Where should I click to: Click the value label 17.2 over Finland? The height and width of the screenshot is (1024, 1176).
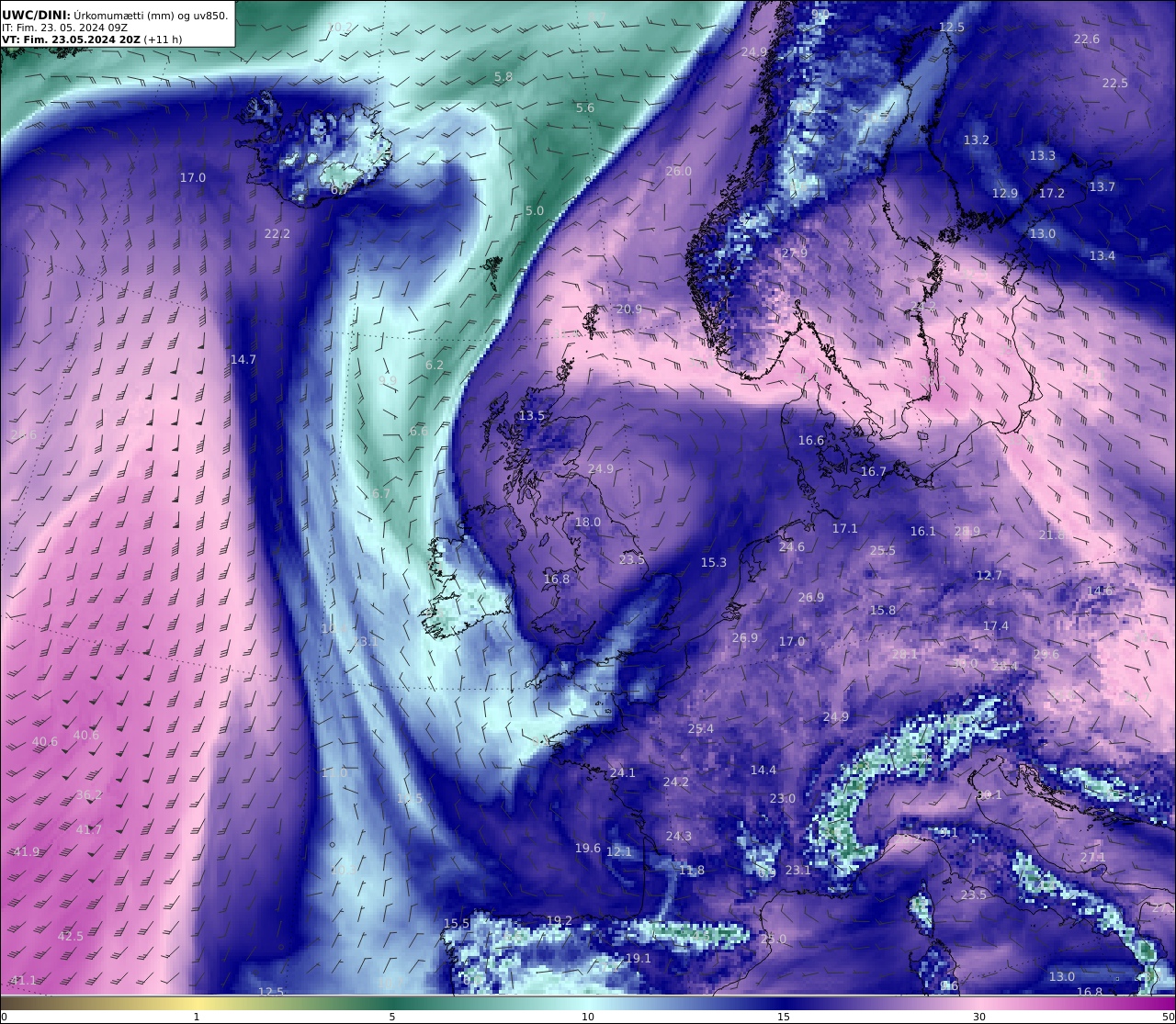pos(1051,194)
